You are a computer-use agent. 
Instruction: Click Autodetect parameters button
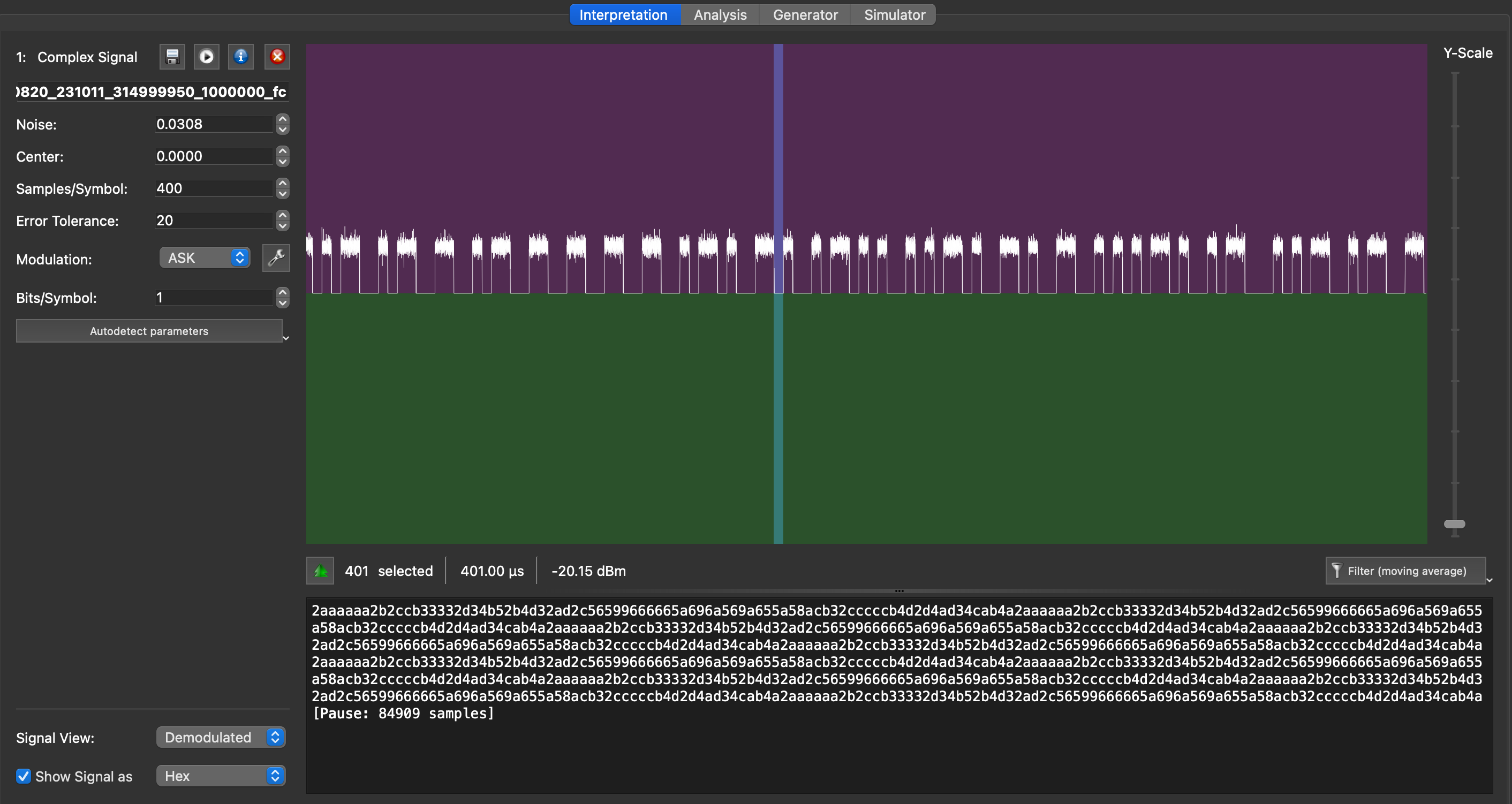(149, 331)
